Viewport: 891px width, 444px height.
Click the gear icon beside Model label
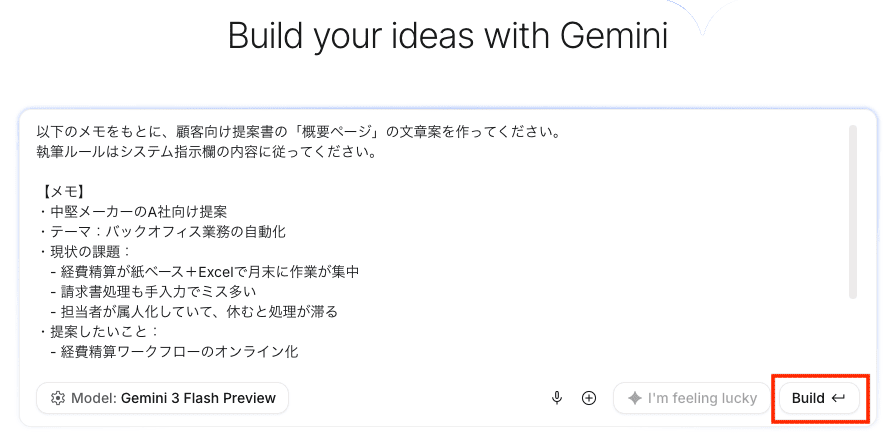coord(57,398)
